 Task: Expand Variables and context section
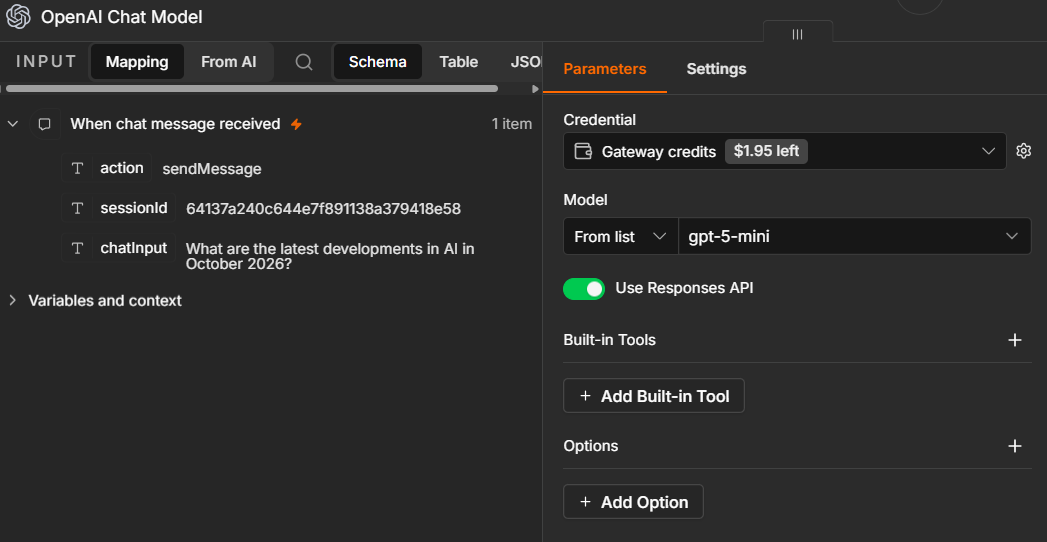[13, 300]
